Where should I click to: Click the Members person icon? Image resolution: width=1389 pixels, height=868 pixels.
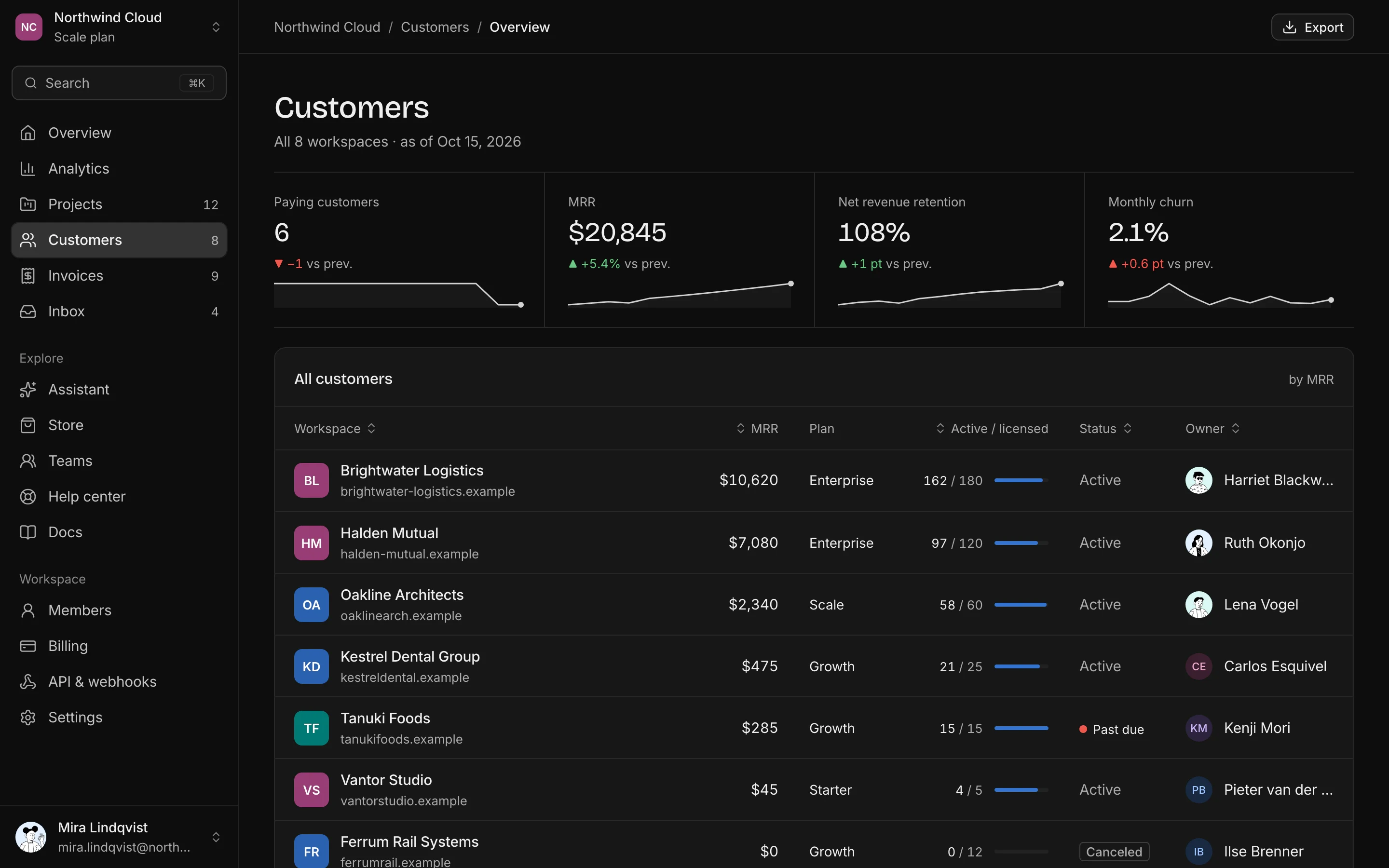pos(27,610)
